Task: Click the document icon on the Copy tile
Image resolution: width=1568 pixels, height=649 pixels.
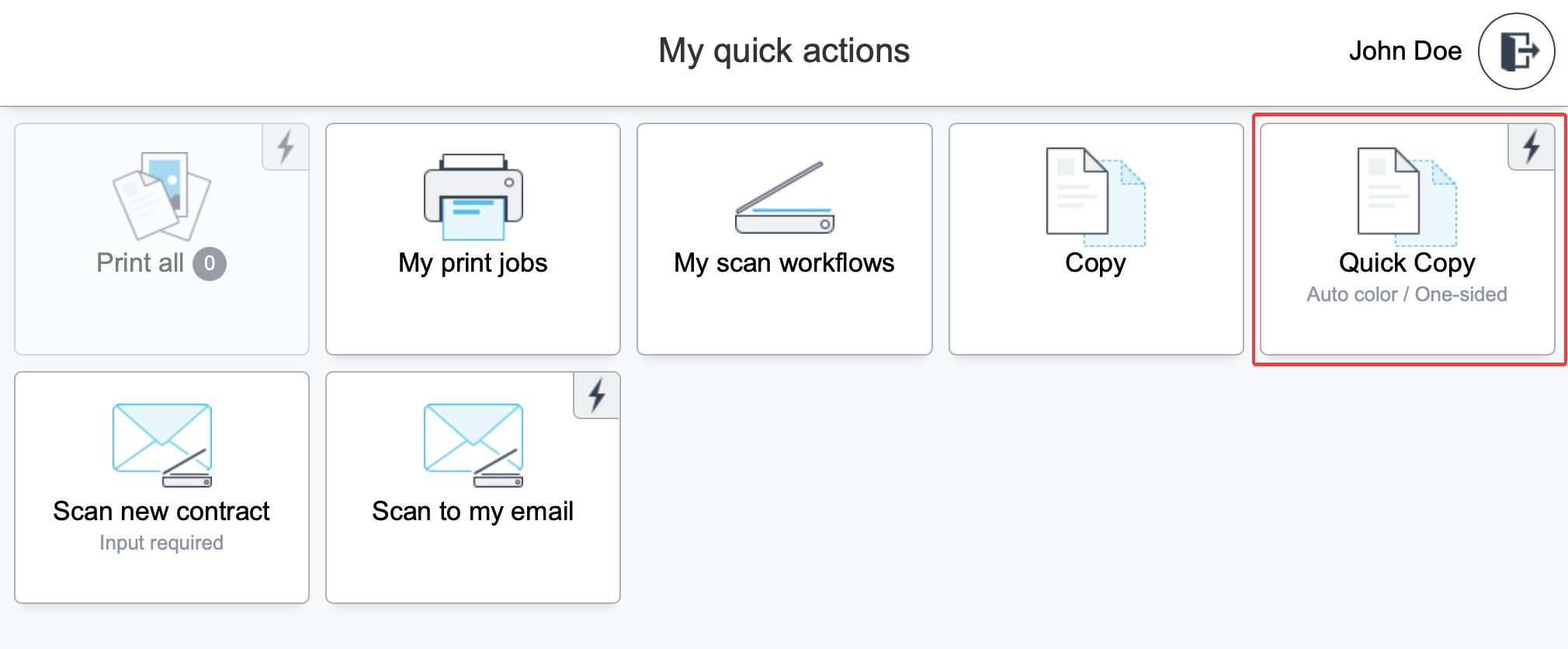Action: [x=1095, y=197]
